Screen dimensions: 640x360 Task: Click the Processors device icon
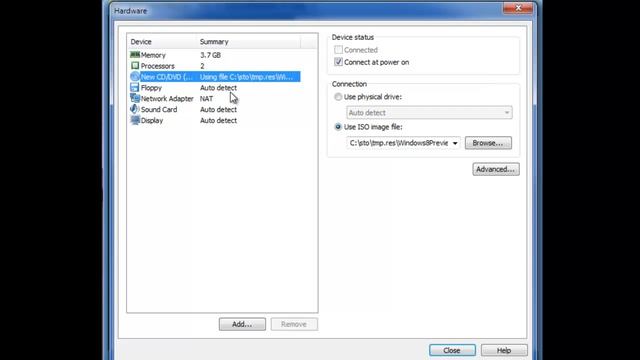(135, 66)
